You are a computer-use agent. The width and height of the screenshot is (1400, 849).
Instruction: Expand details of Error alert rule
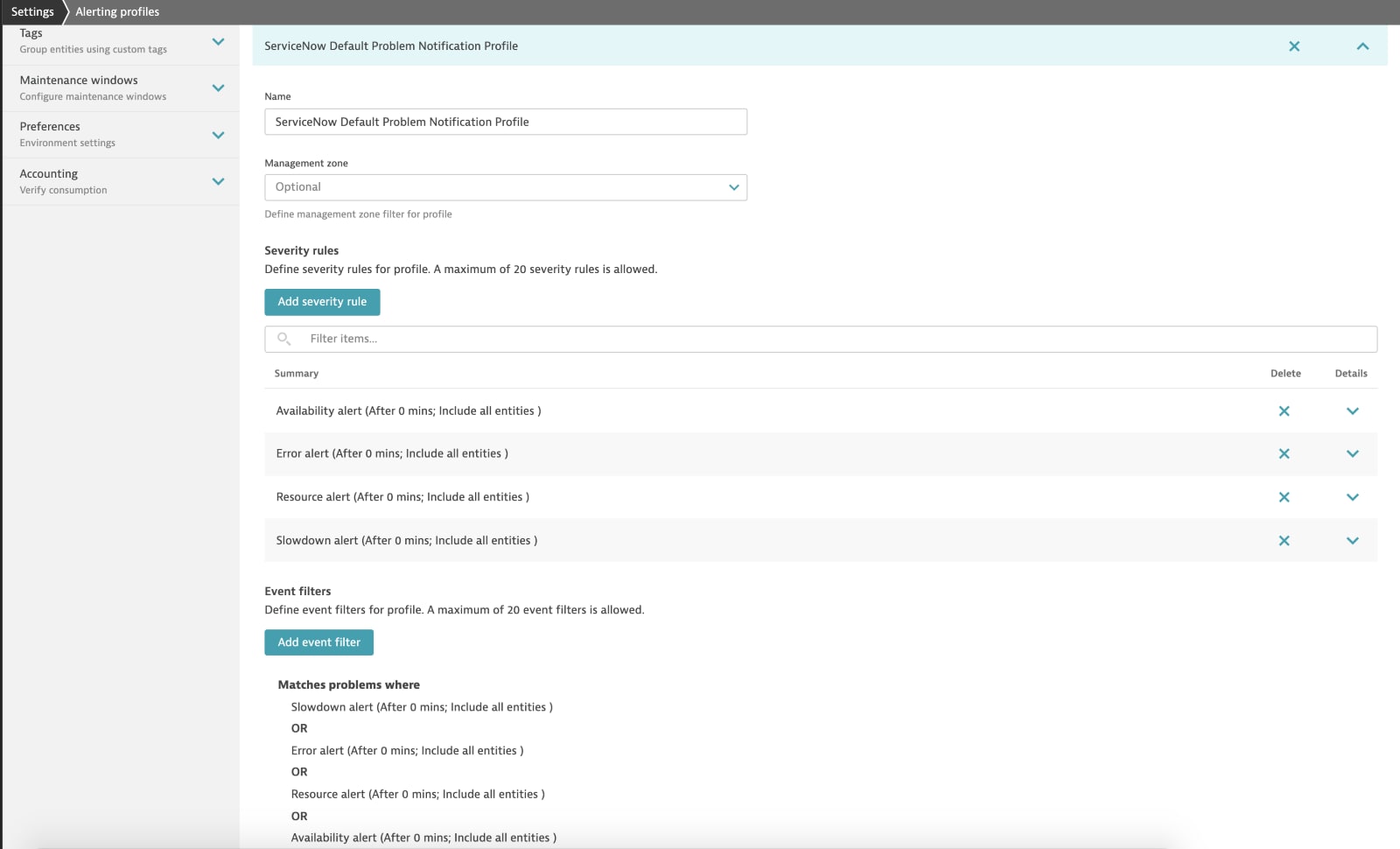click(x=1352, y=454)
